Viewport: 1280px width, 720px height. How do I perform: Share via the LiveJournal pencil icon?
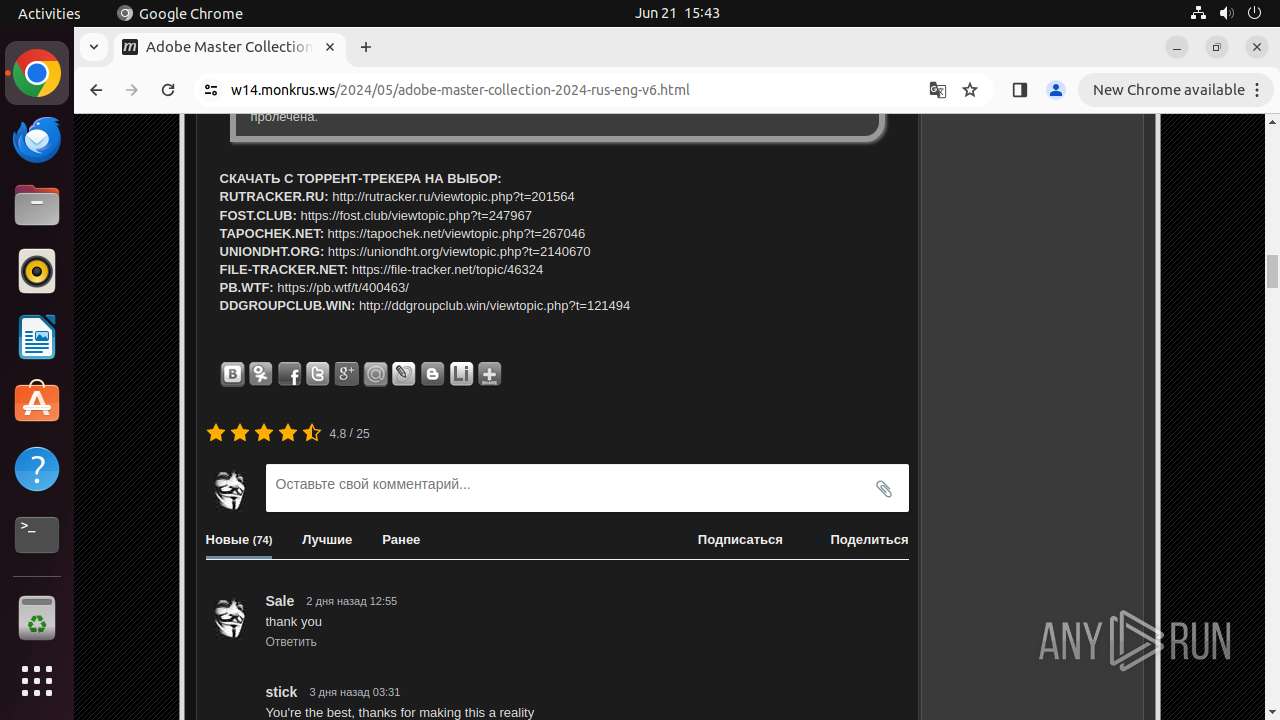[404, 374]
